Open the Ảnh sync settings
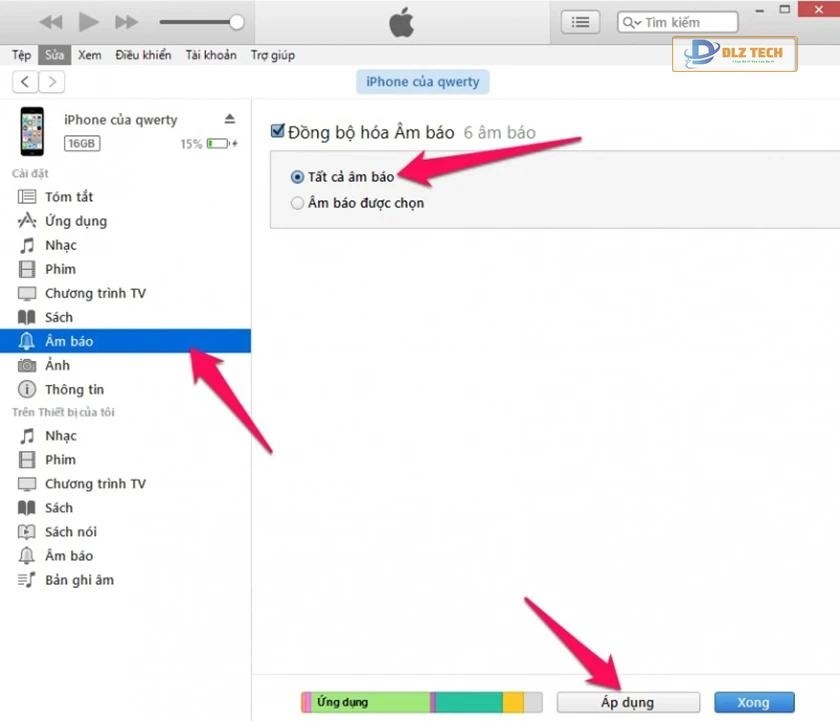The image size is (840, 721). [x=57, y=364]
